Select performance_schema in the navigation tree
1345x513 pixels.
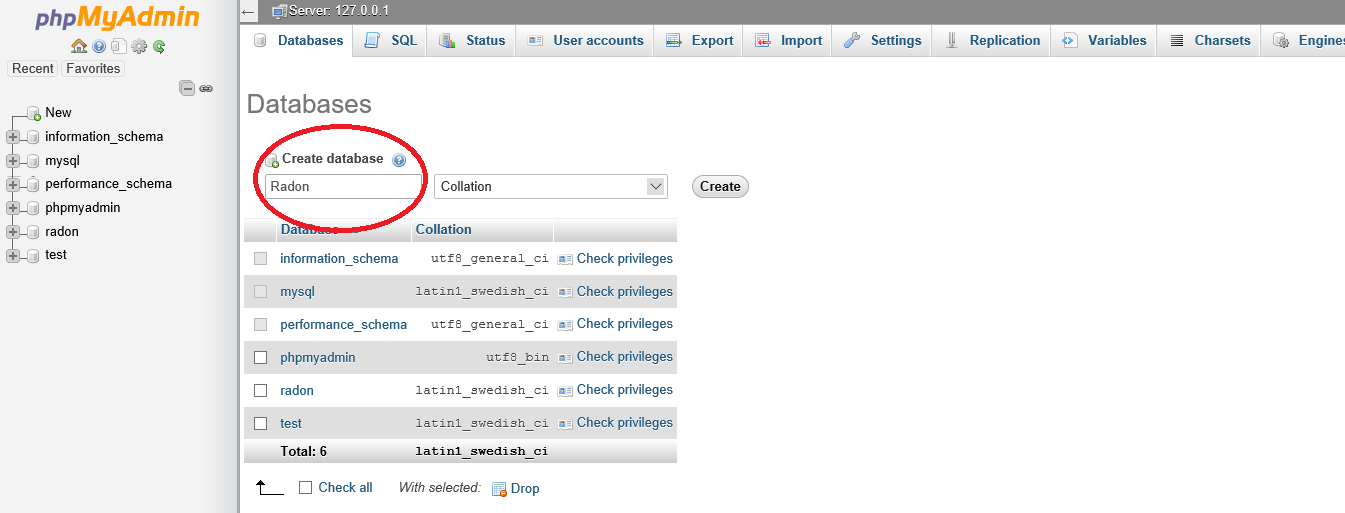pos(108,184)
